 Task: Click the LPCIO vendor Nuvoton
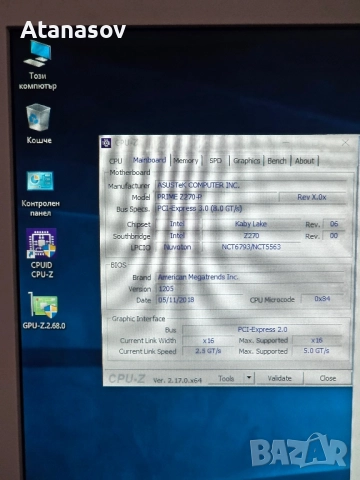click(x=177, y=247)
